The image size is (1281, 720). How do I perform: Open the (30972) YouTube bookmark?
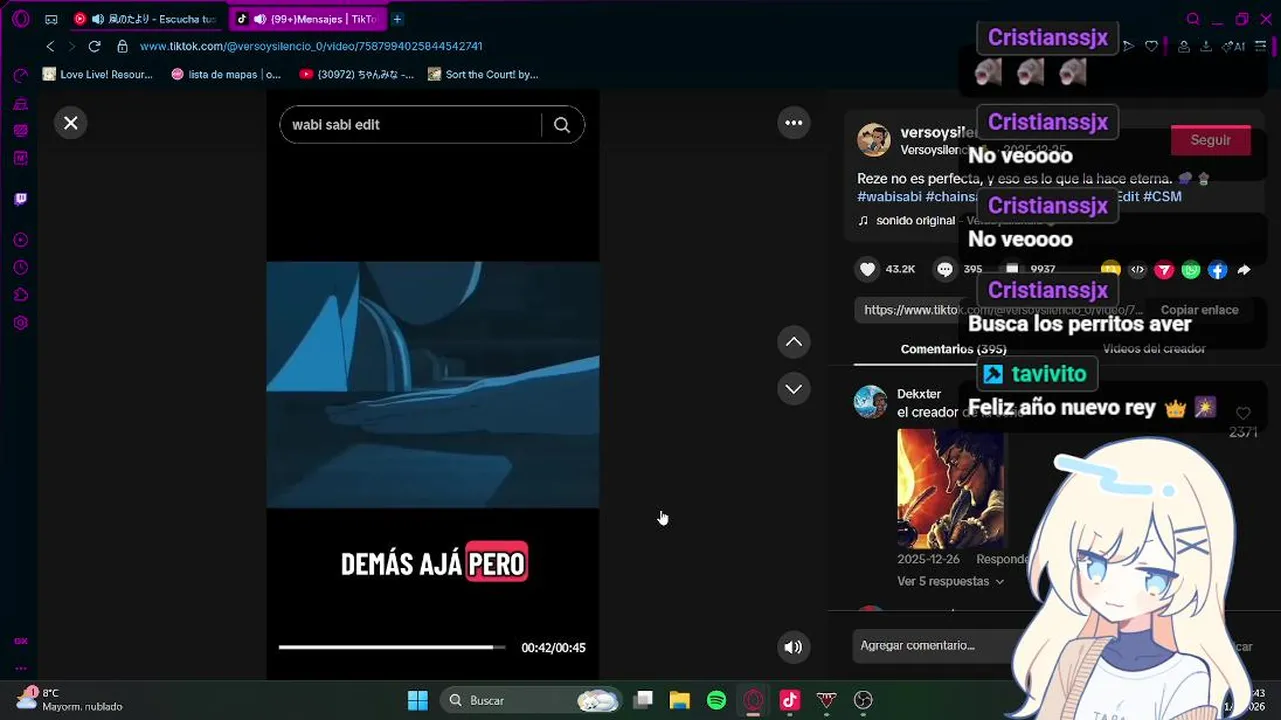pos(357,74)
